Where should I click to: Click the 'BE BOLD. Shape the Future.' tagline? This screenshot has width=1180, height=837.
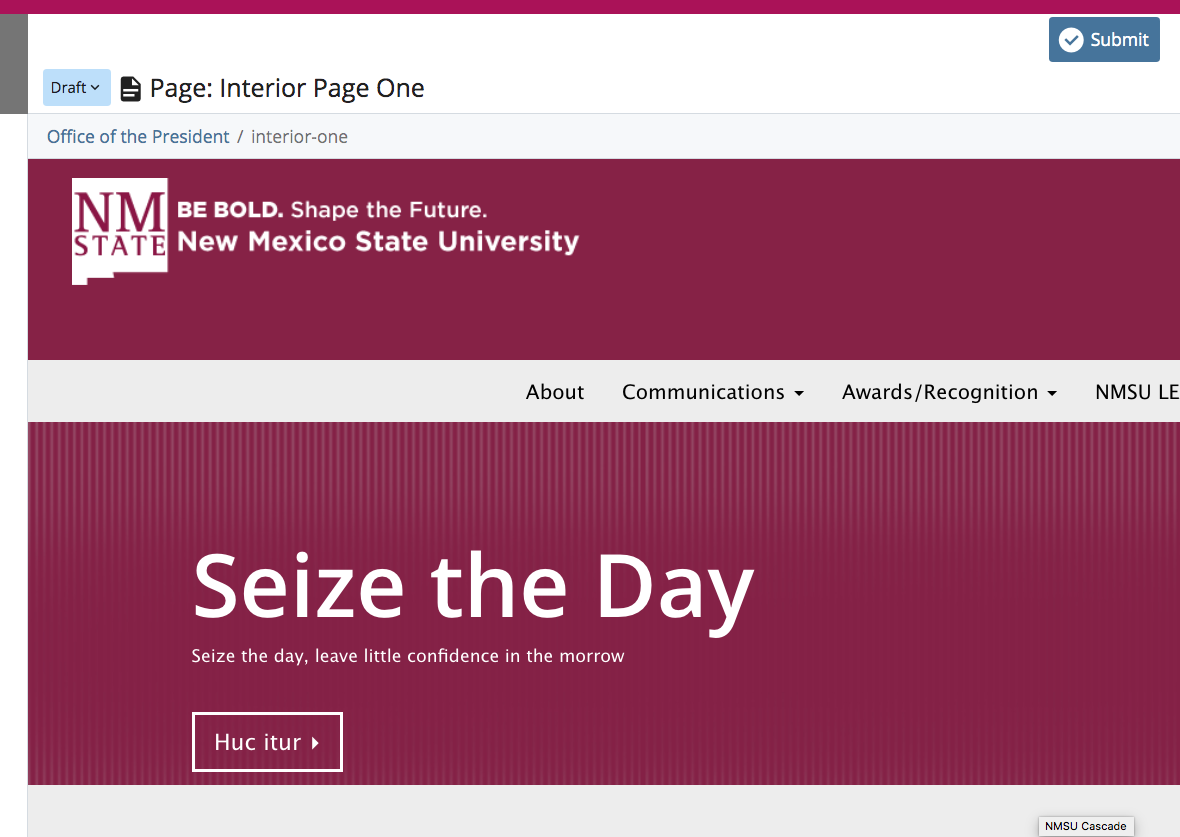click(332, 210)
